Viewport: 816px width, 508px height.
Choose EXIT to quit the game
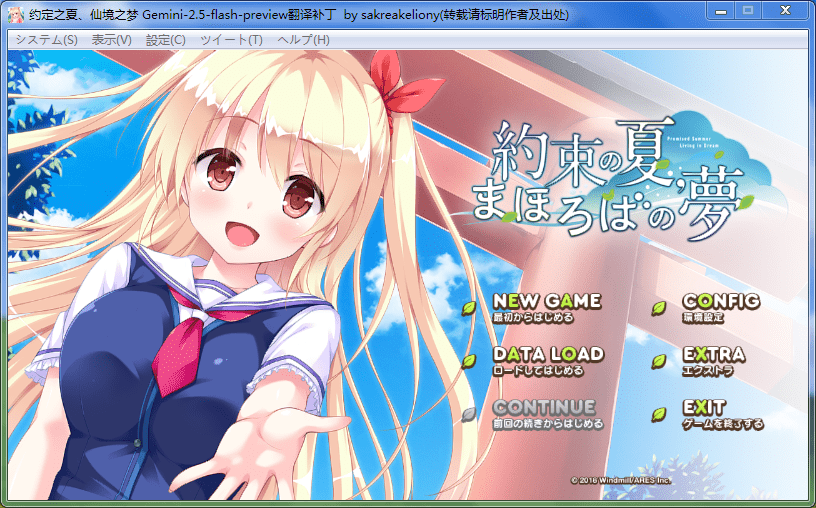tap(705, 413)
